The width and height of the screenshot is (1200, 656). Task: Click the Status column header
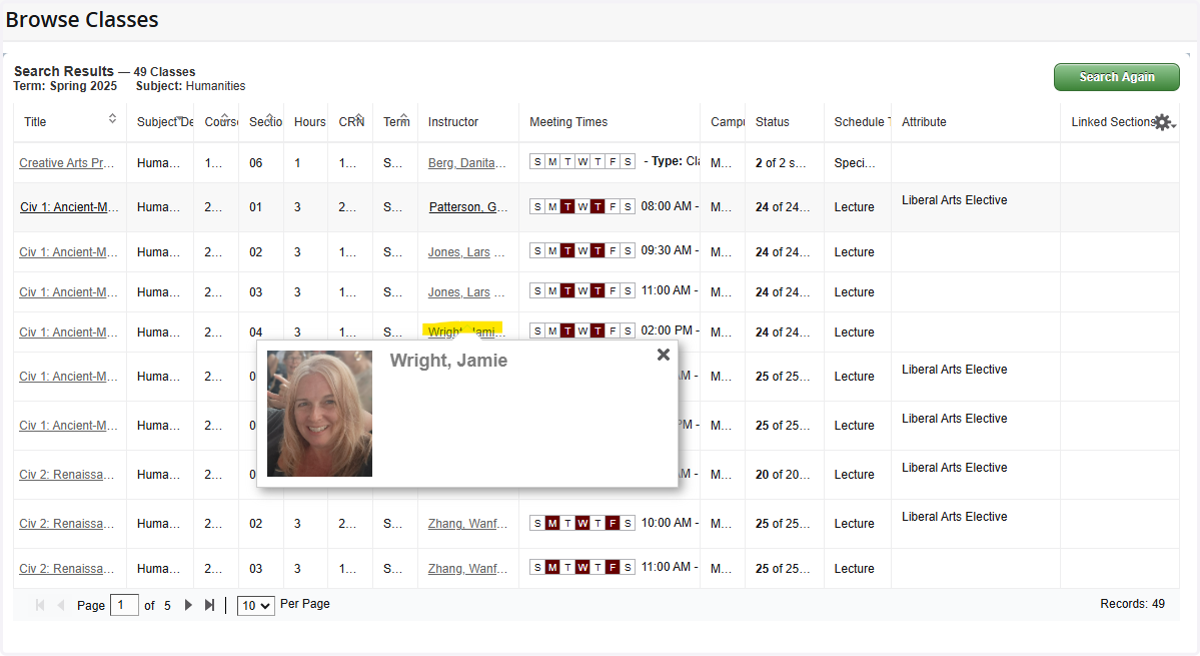[772, 122]
